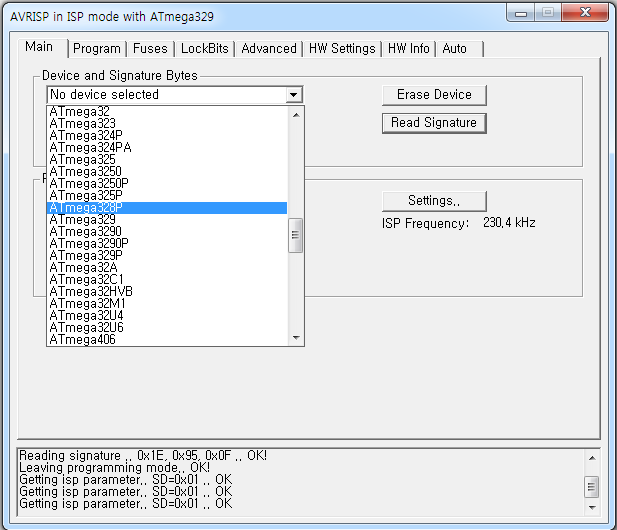Viewport: 617px width, 530px height.
Task: Select ATmega329P from the list
Action: [167, 256]
